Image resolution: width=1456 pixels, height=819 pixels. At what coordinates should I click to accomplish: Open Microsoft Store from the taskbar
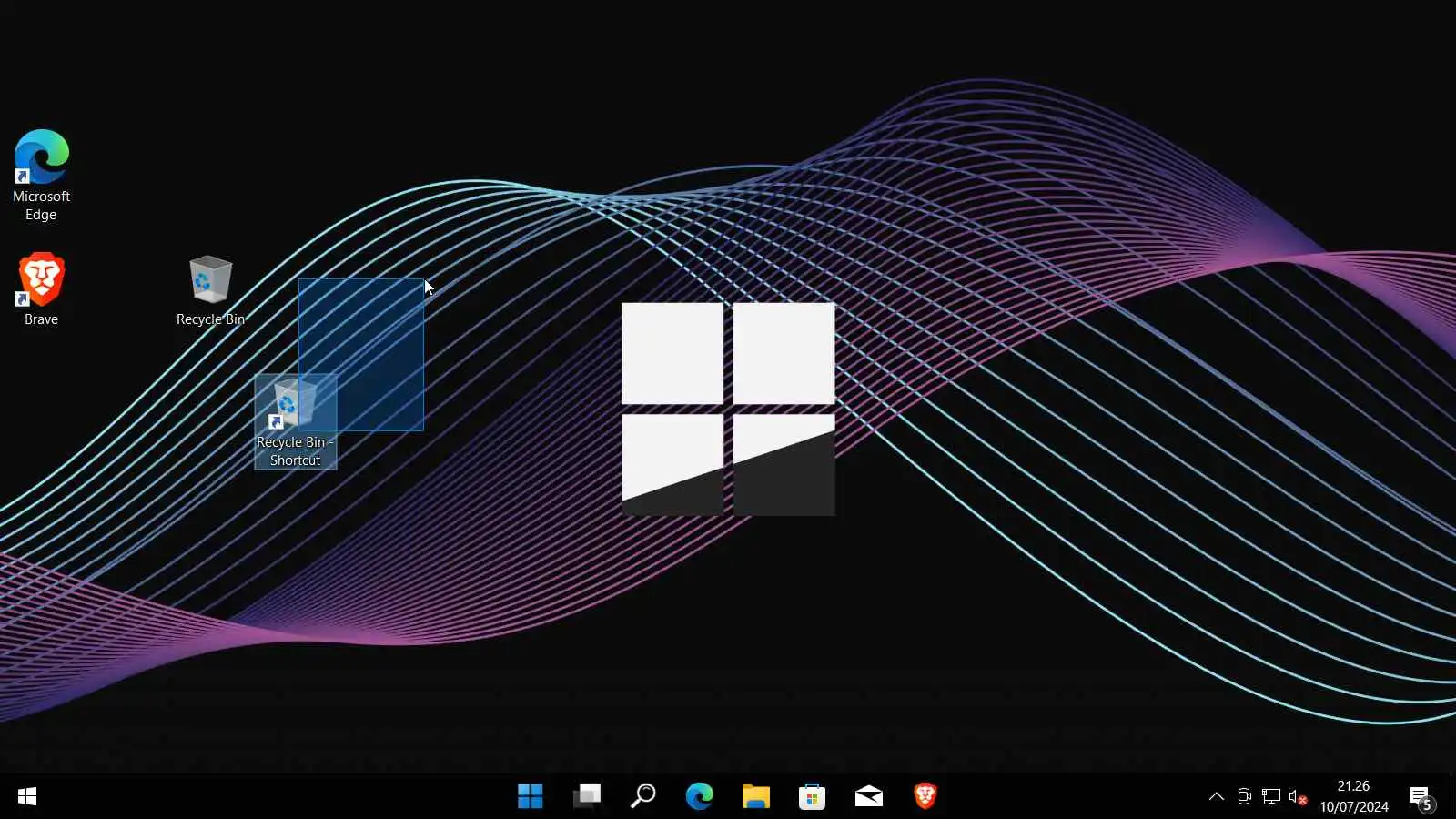[x=813, y=796]
